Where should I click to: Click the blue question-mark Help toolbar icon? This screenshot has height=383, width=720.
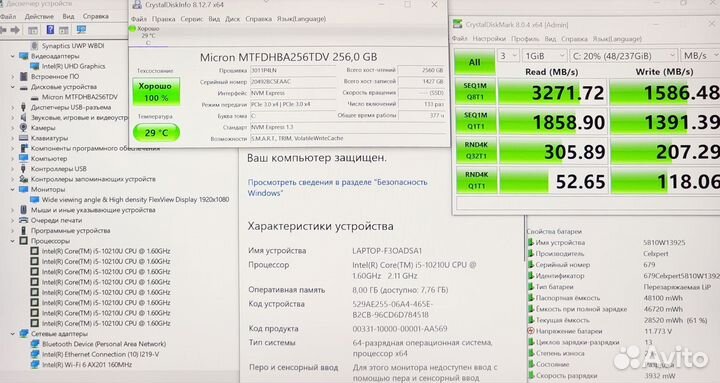50,30
